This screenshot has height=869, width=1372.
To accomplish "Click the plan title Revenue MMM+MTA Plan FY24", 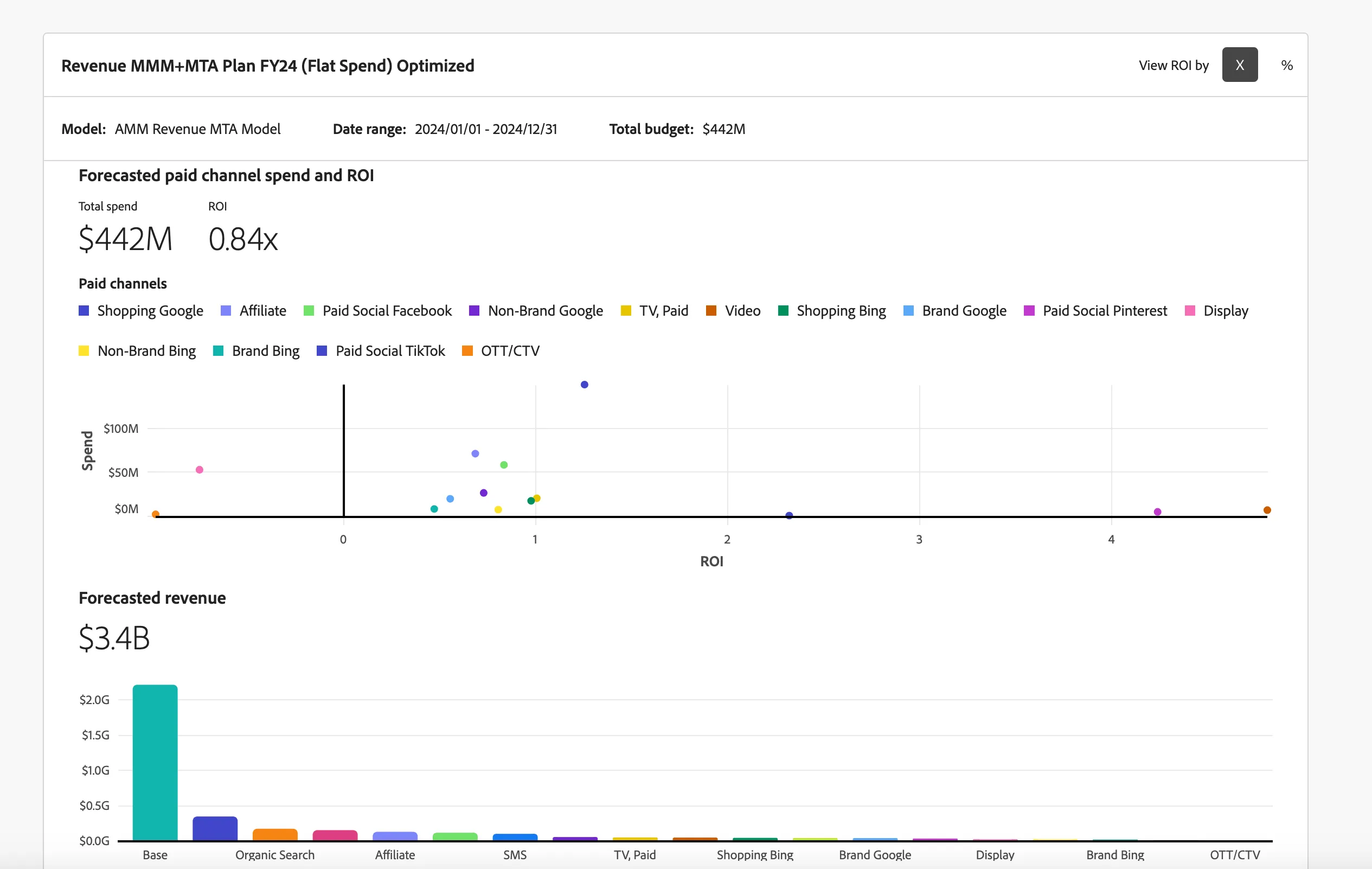I will (268, 66).
